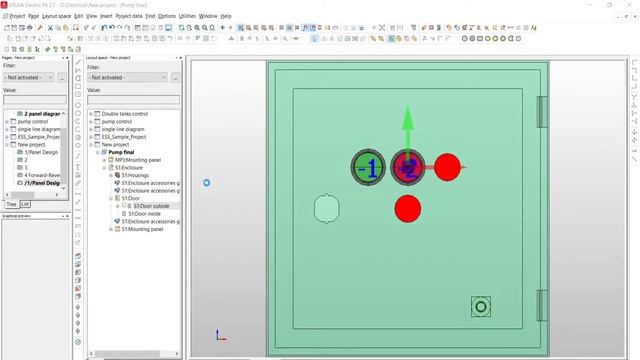Select the line drawing tool in vertical toolbar
This screenshot has height=360, width=640.
click(x=78, y=62)
